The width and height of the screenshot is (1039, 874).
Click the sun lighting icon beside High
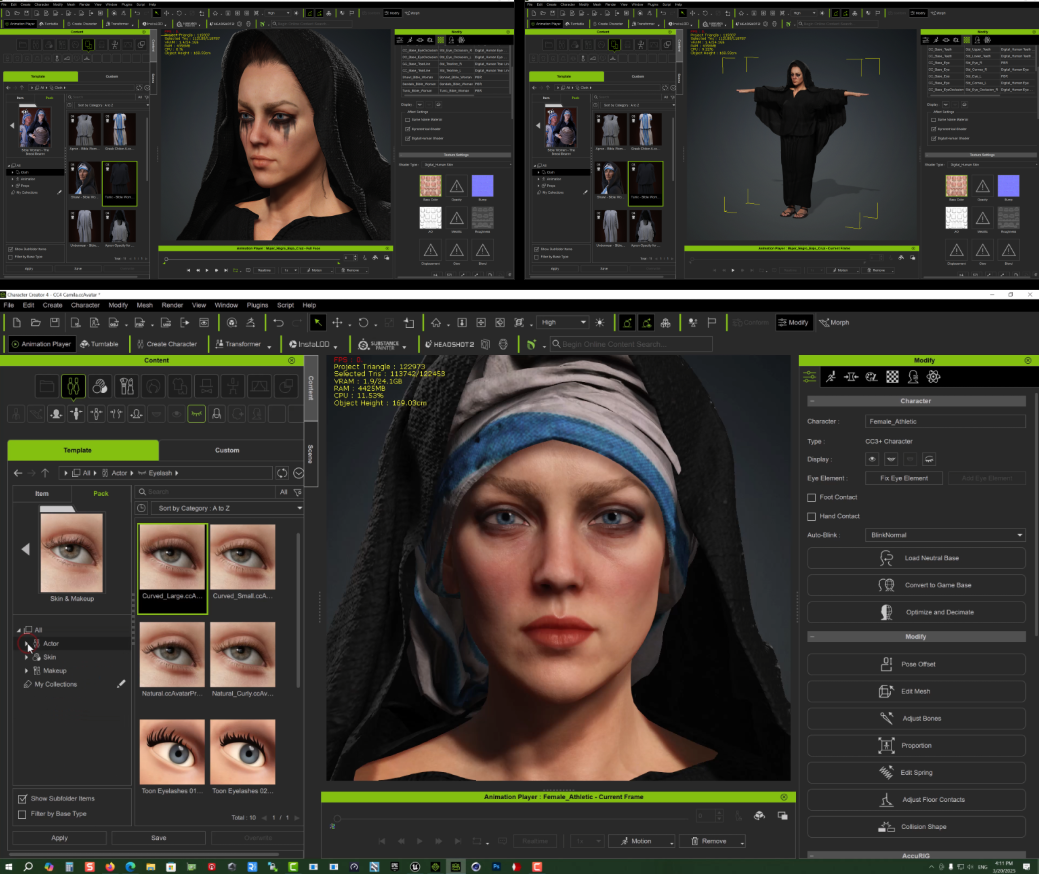tap(600, 323)
